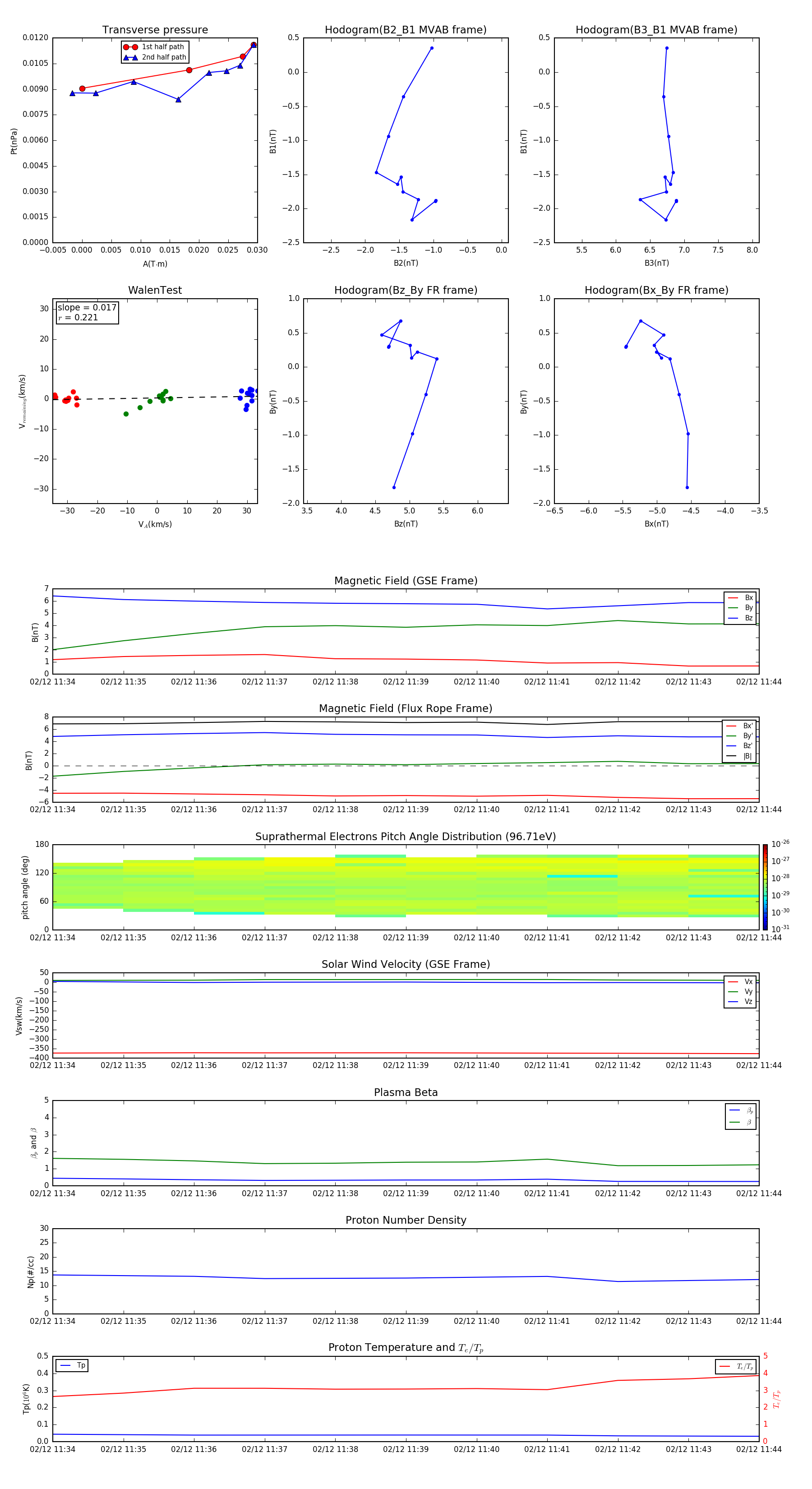Click the 'Tp(10^6K)' y-axis label

[x=26, y=1399]
